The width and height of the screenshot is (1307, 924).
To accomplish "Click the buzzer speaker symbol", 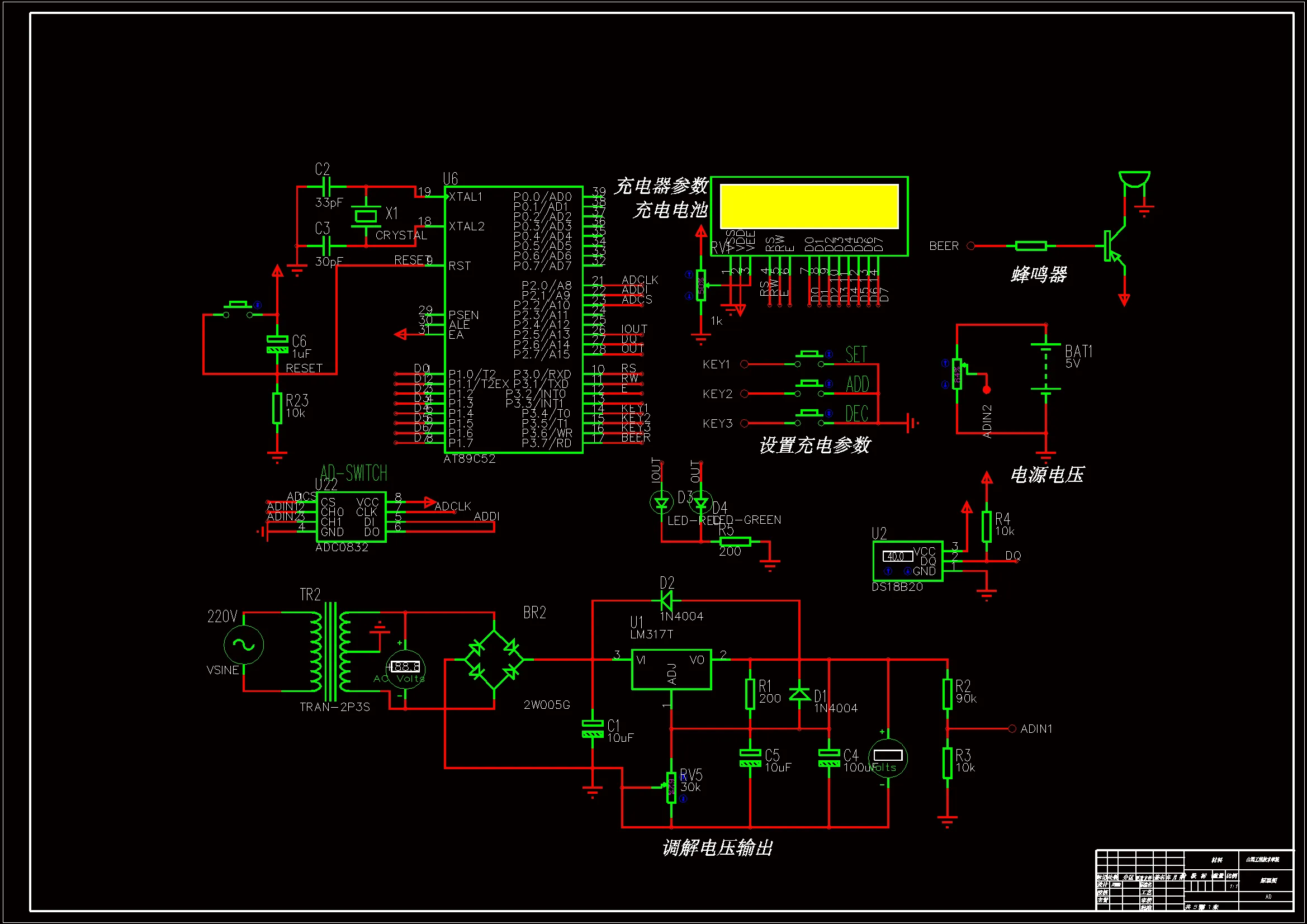I will click(x=1134, y=179).
